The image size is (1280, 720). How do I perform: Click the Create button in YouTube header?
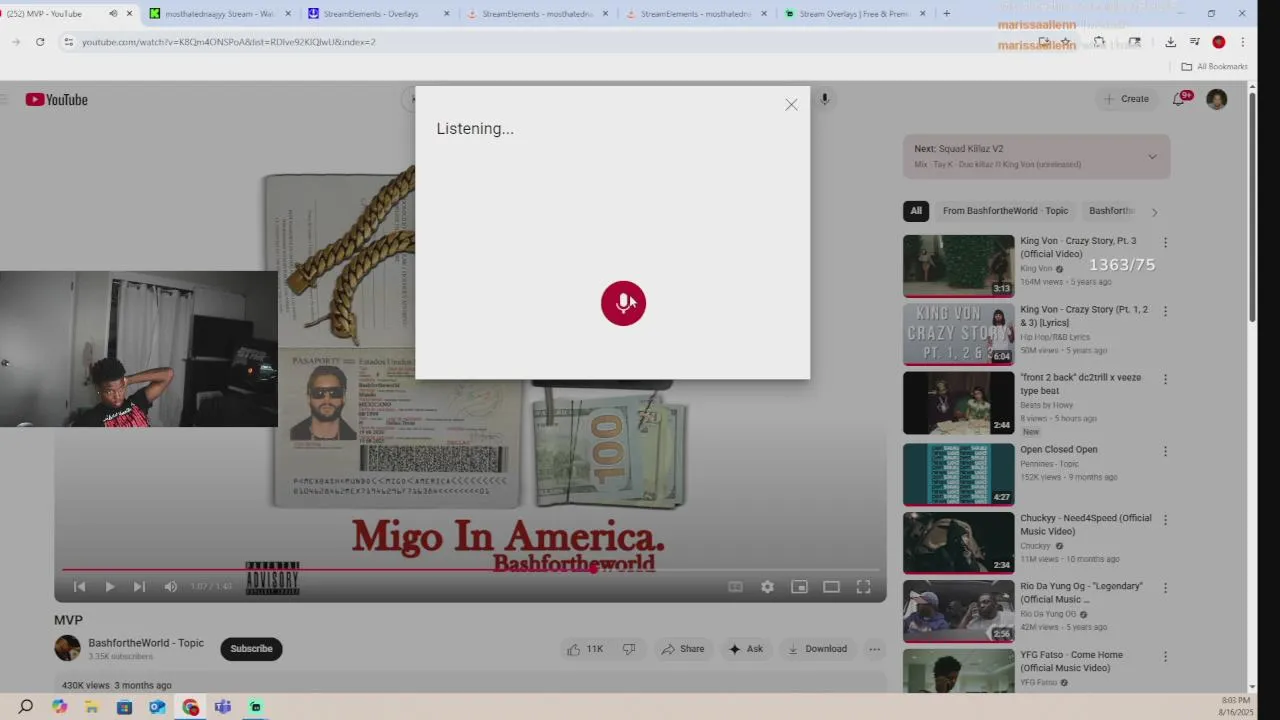point(1126,99)
